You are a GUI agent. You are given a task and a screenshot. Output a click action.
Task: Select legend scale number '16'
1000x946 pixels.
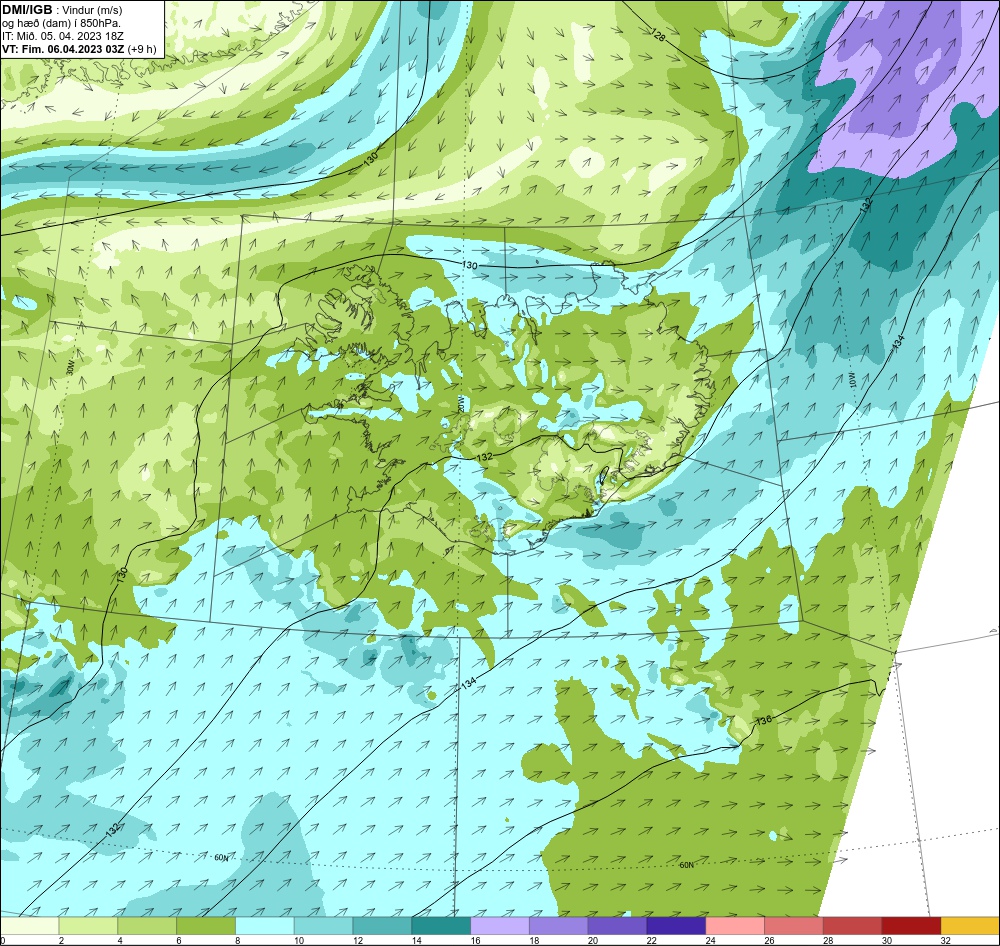(x=476, y=940)
